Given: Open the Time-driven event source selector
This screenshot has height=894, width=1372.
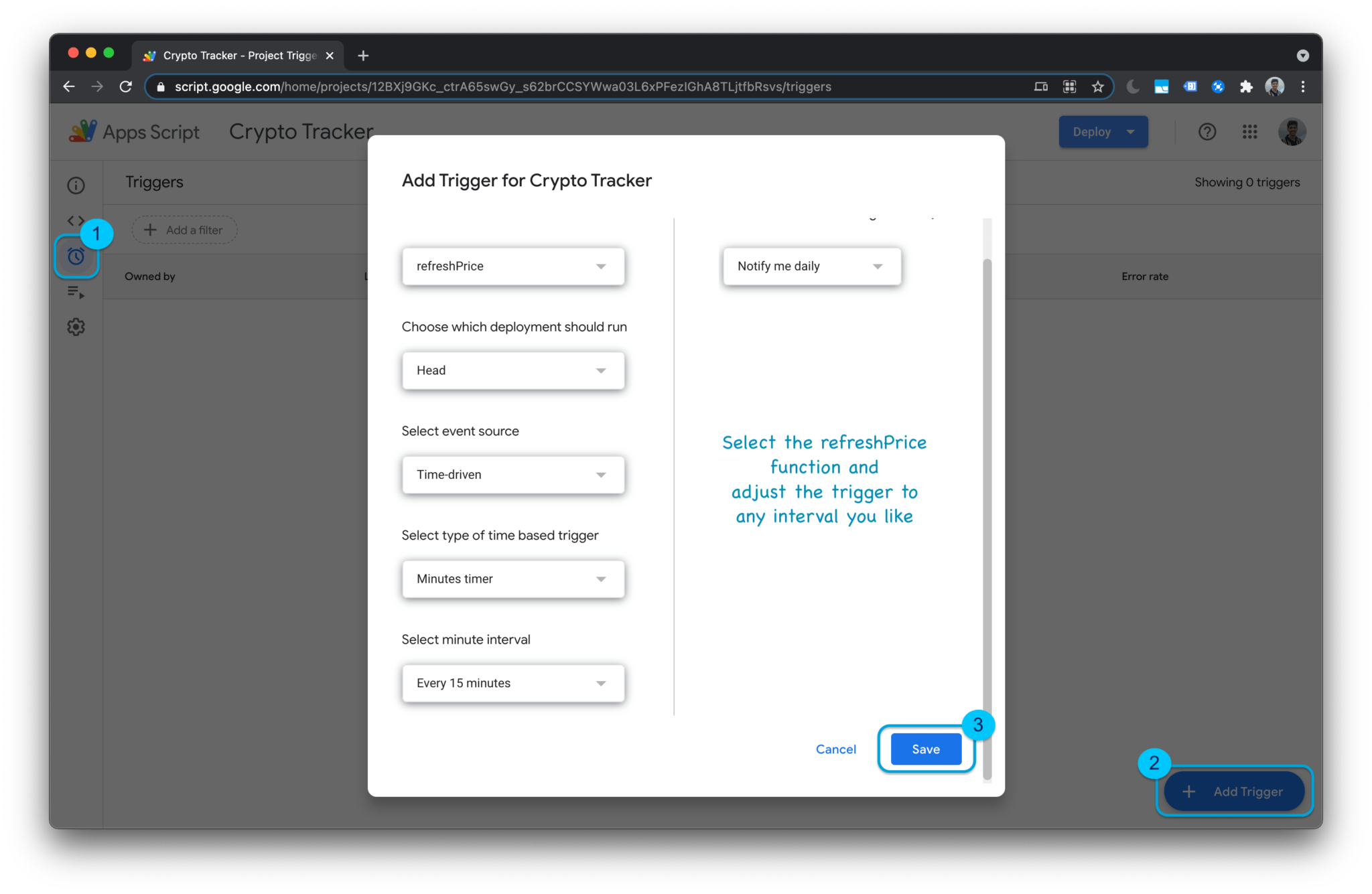Looking at the screenshot, I should [512, 475].
